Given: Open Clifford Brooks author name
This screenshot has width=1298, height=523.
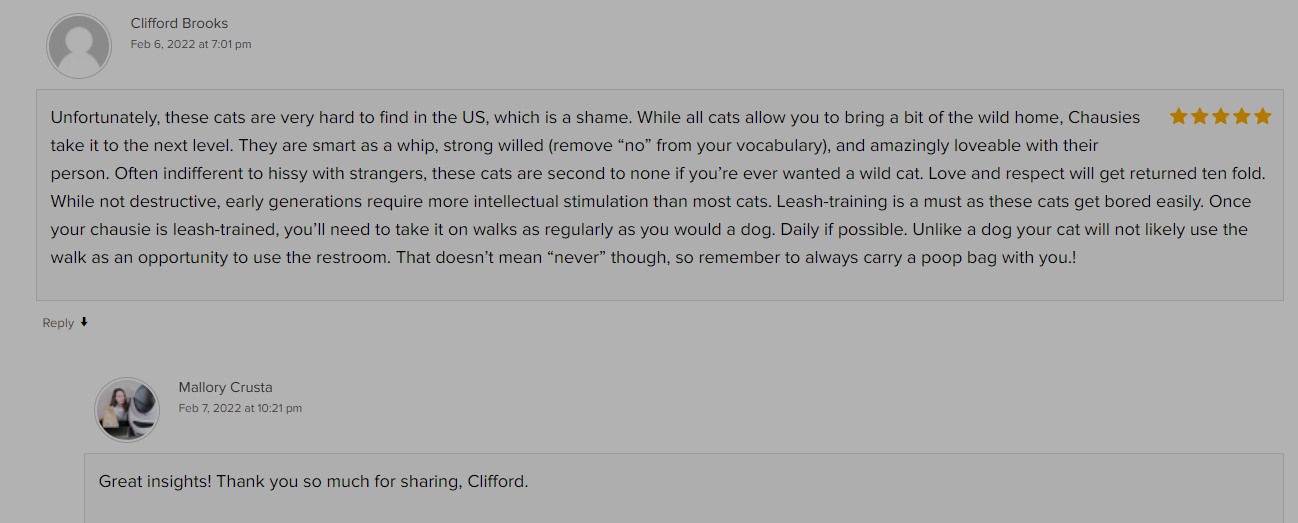Looking at the screenshot, I should click(179, 23).
